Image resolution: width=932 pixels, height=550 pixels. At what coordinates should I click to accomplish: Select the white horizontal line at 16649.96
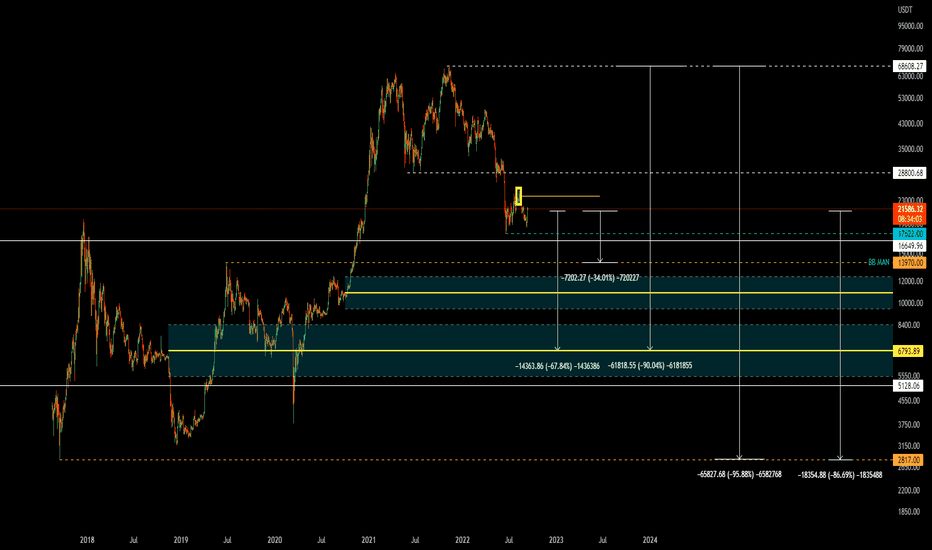point(446,241)
